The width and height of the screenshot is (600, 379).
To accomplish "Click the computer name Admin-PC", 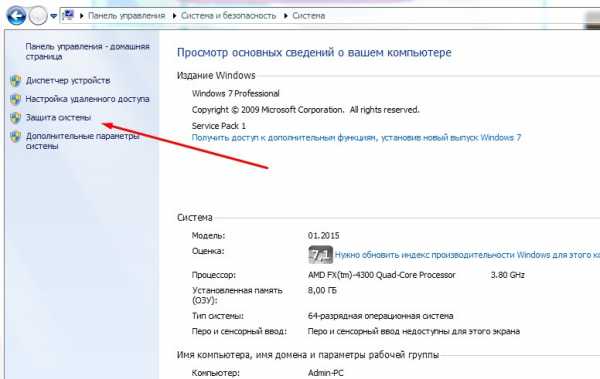I will point(326,372).
